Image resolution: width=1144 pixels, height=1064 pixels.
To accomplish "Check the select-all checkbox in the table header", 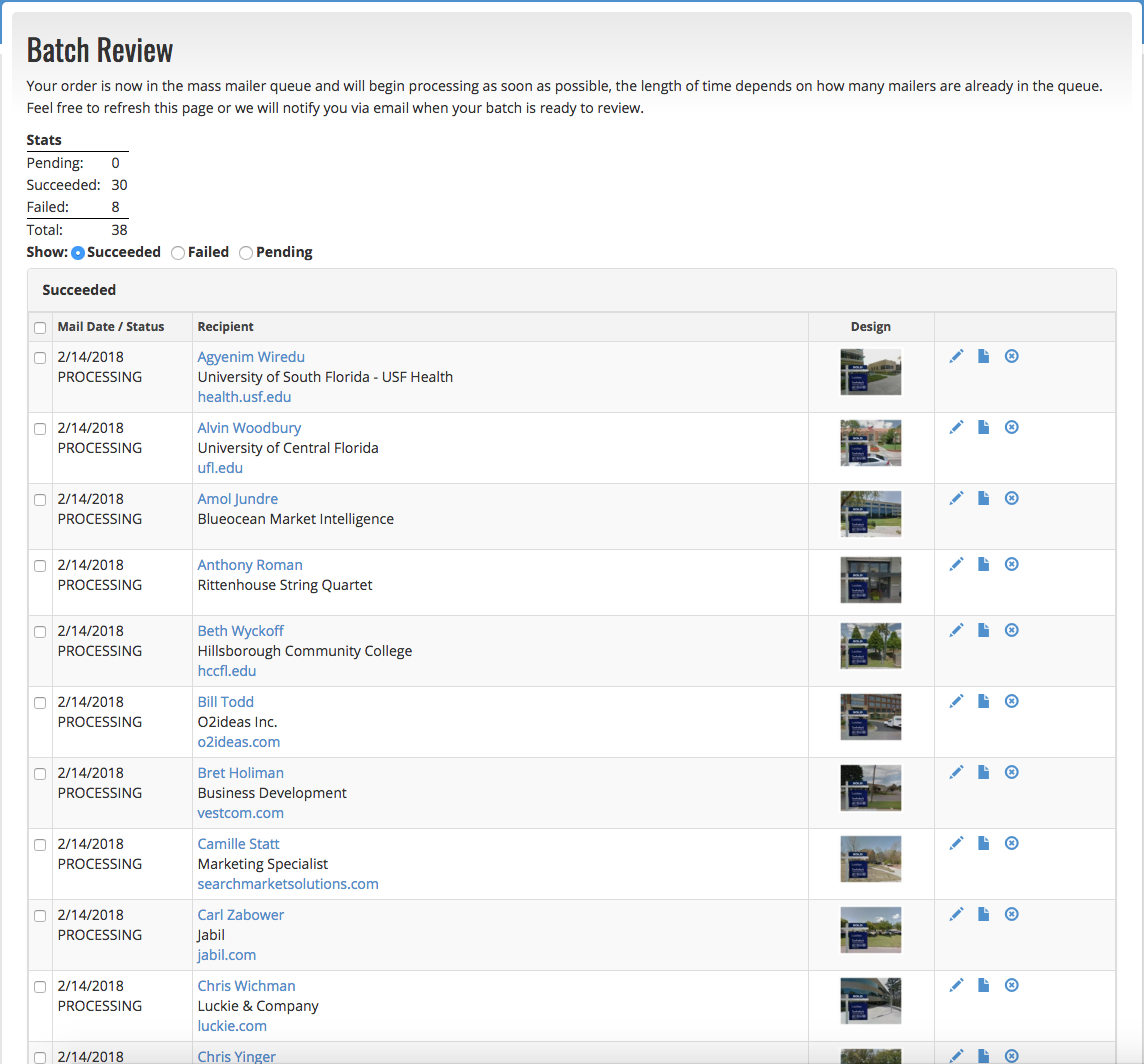I will point(40,328).
